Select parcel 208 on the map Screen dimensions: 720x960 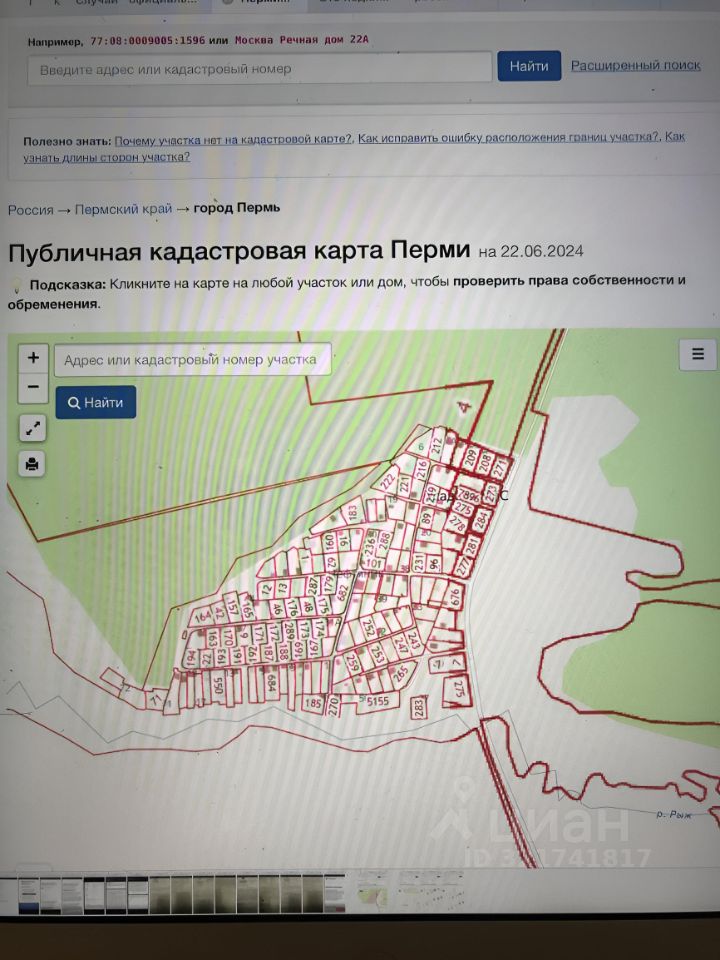486,462
